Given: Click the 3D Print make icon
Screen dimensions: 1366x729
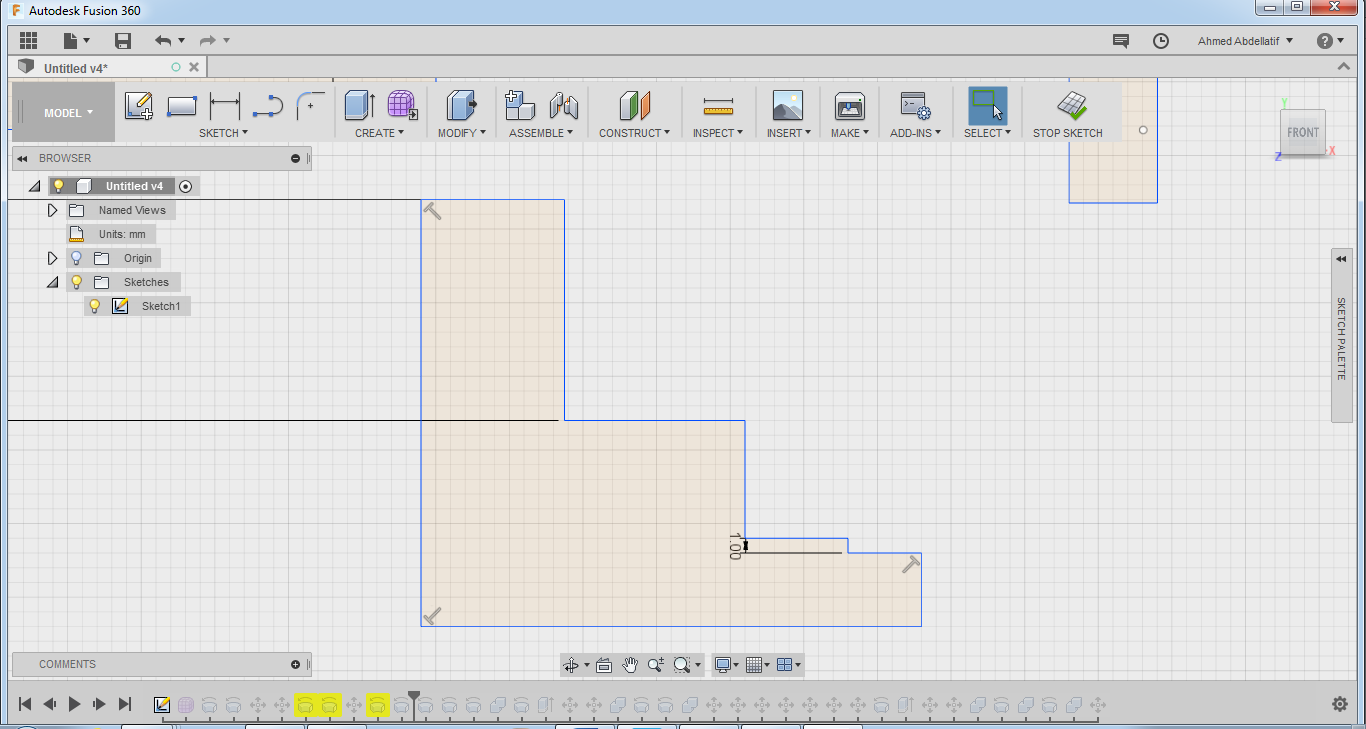Looking at the screenshot, I should tap(850, 105).
